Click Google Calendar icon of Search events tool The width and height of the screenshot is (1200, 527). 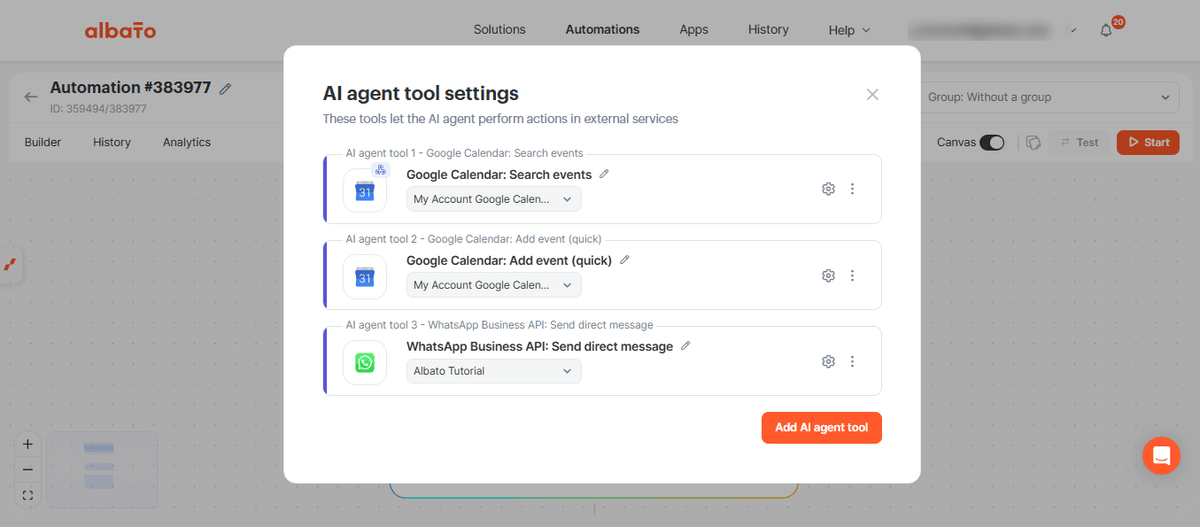pos(365,191)
